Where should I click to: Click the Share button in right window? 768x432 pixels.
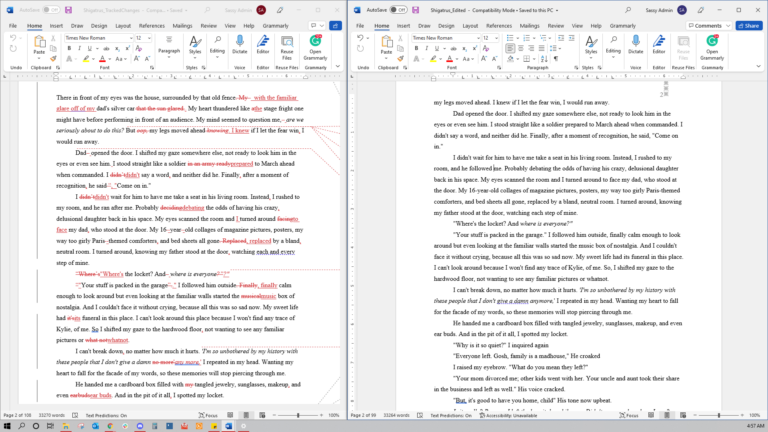coord(749,25)
